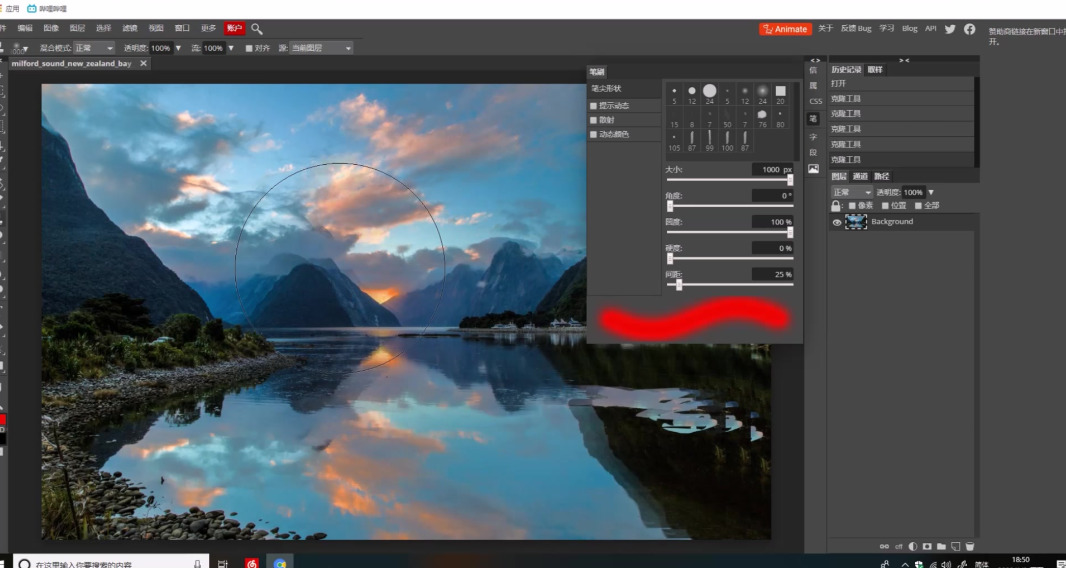This screenshot has height=568, width=1066.
Task: Toggle the 笔 brush panel icon
Action: tap(813, 118)
